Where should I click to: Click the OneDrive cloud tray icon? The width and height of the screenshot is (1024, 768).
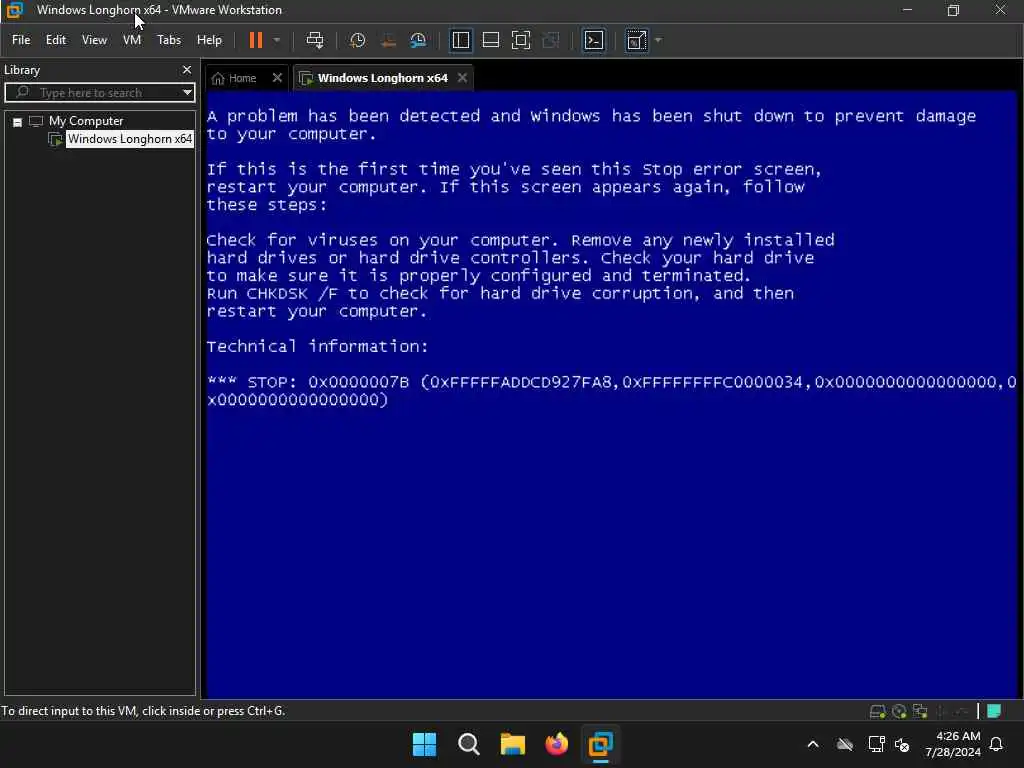click(844, 744)
